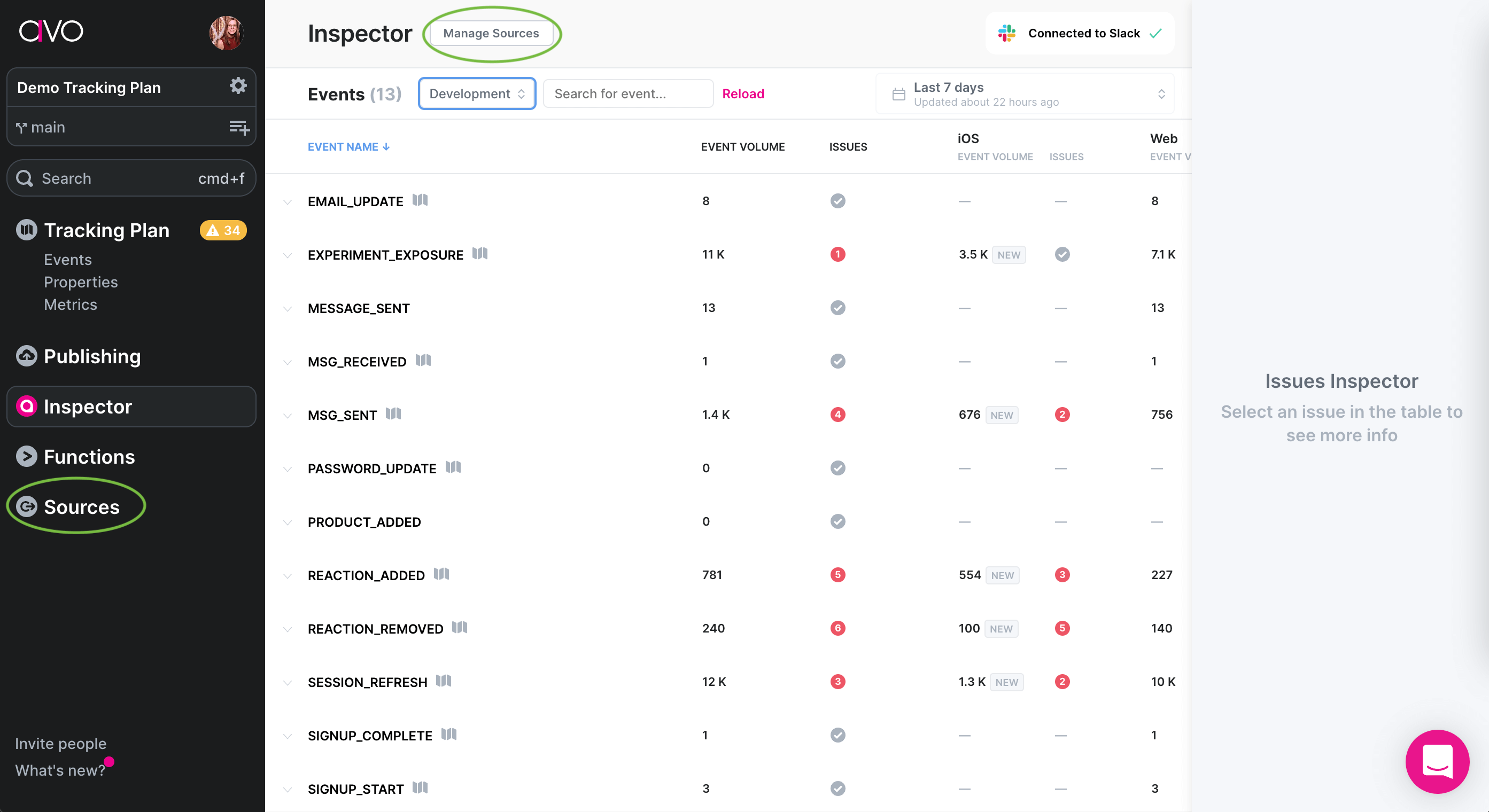
Task: Click the 34 warnings badge on Tracking Plan
Action: tap(223, 230)
